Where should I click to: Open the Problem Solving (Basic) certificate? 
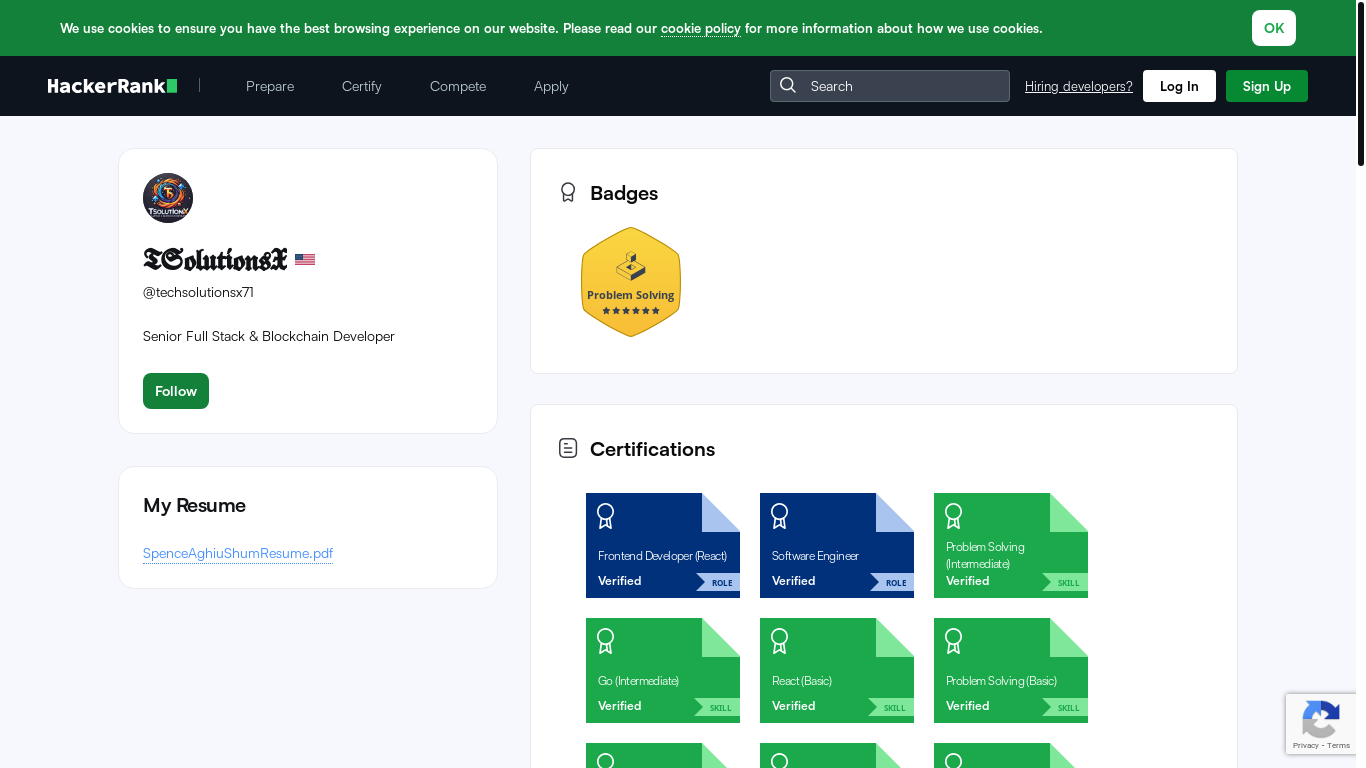pyautogui.click(x=1011, y=670)
